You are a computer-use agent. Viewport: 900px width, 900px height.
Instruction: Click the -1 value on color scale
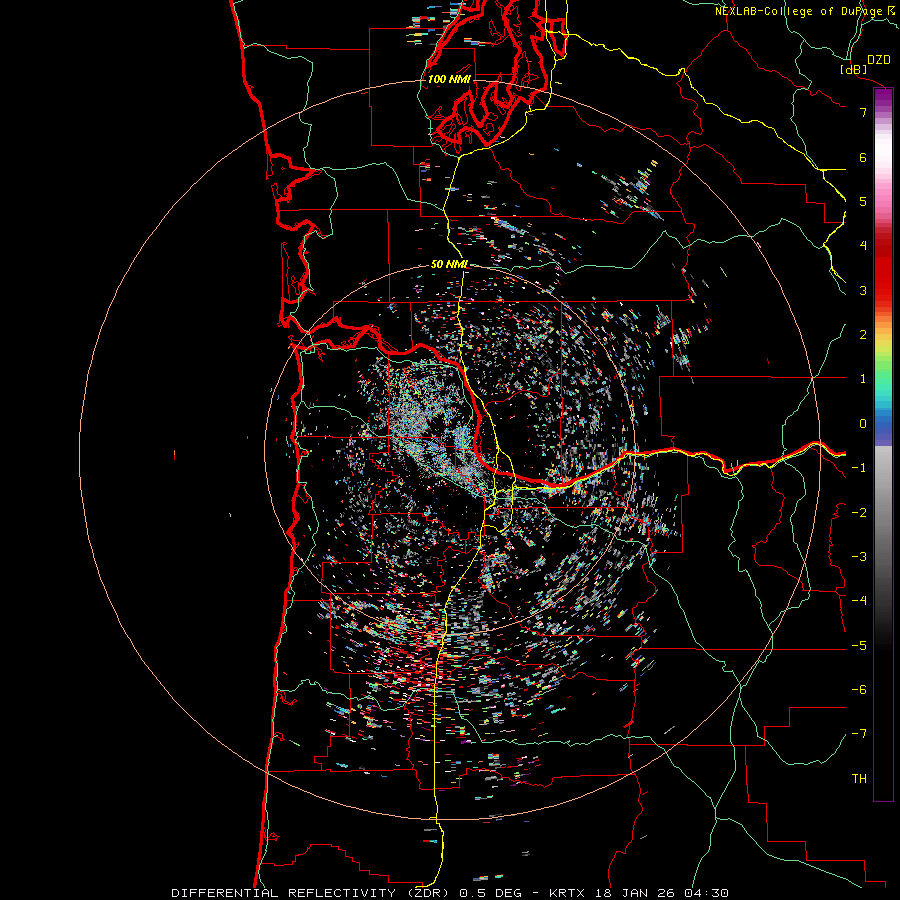[859, 468]
